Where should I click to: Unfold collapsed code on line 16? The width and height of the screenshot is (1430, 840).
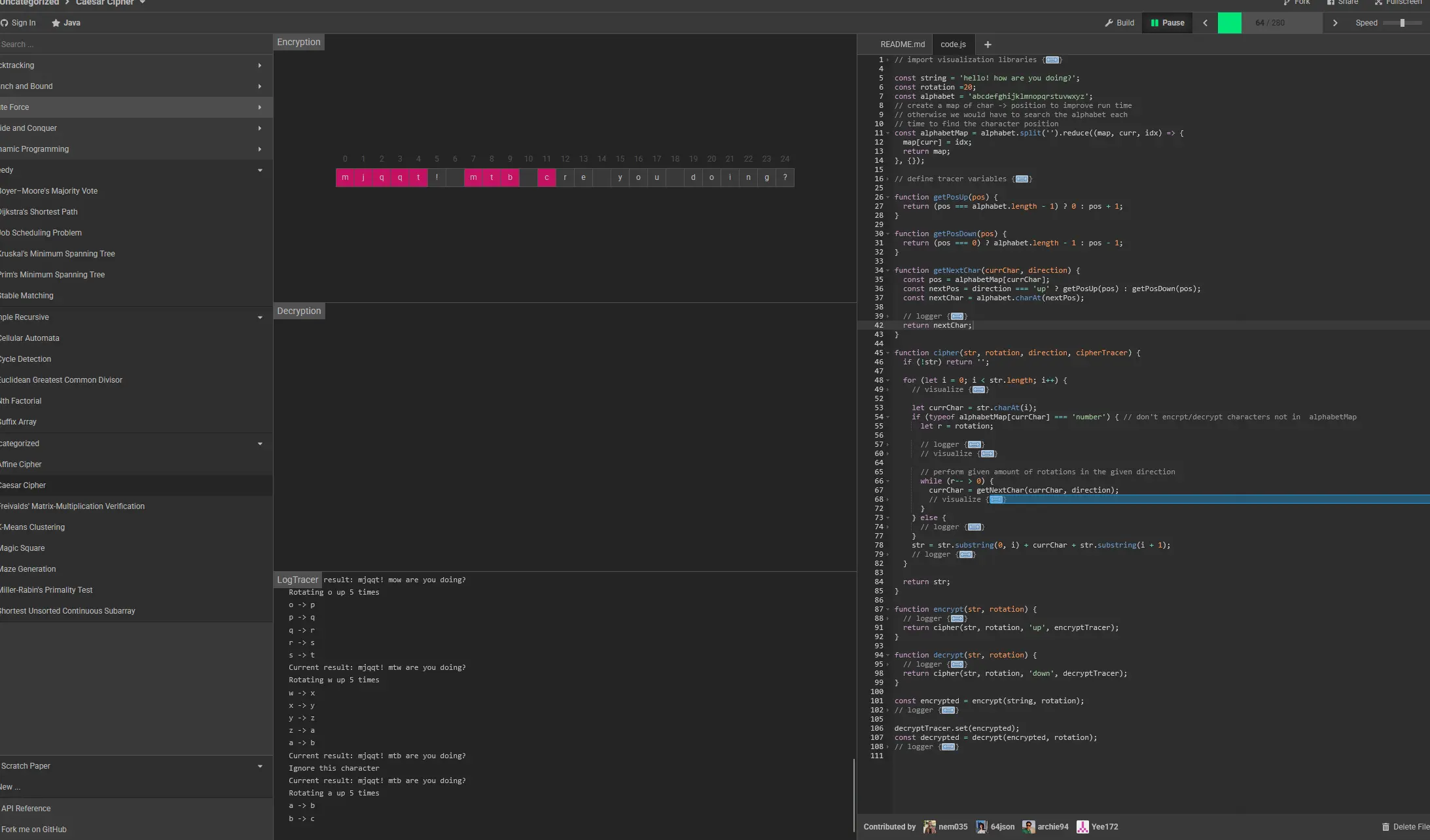1022,179
